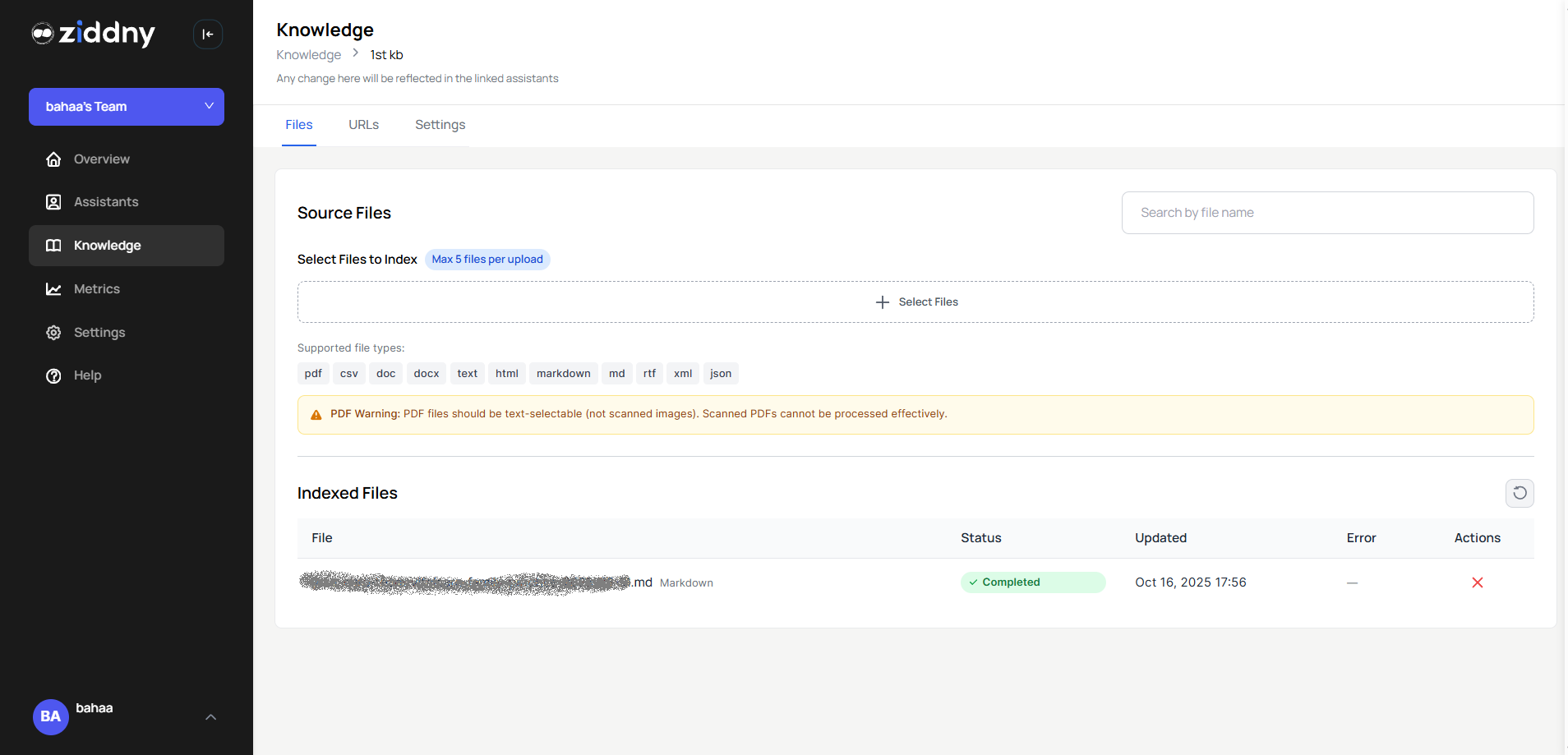The height and width of the screenshot is (755, 1568).
Task: Click the PDF Warning triangle icon
Action: [316, 414]
